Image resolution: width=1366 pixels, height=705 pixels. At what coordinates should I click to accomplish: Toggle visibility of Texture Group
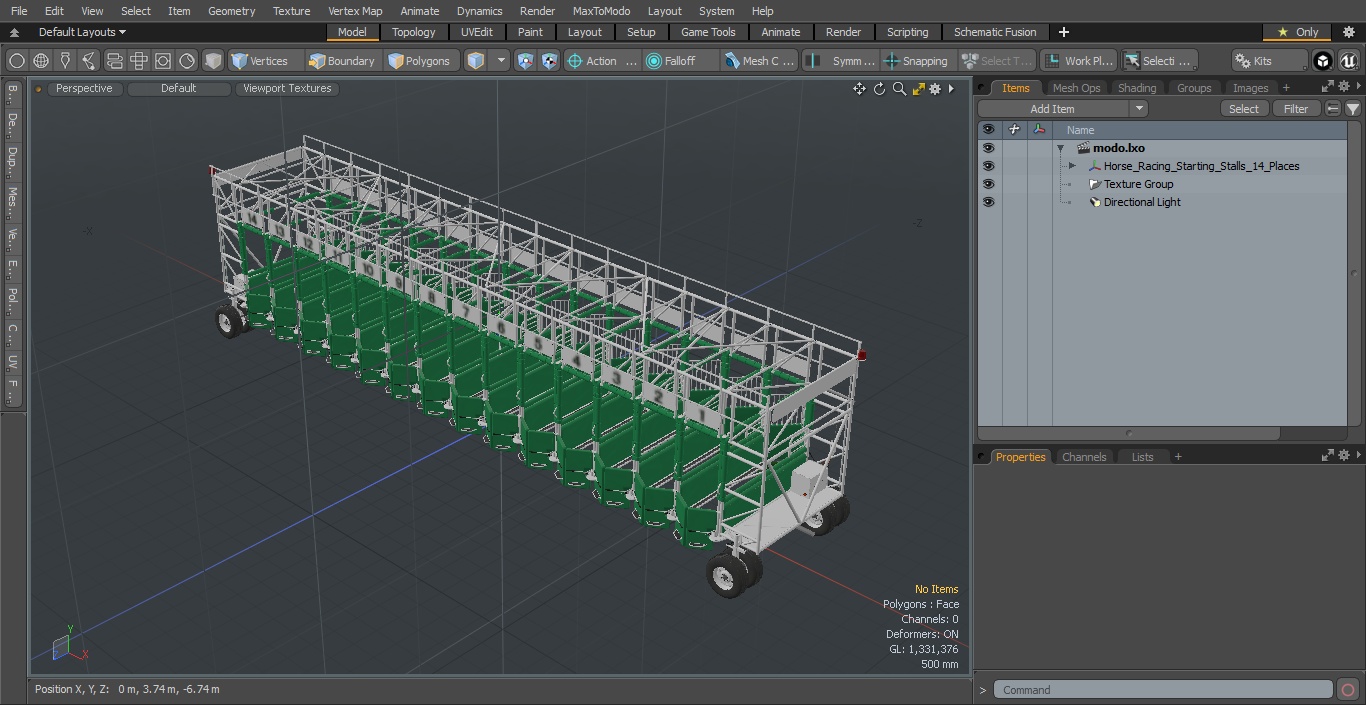988,184
